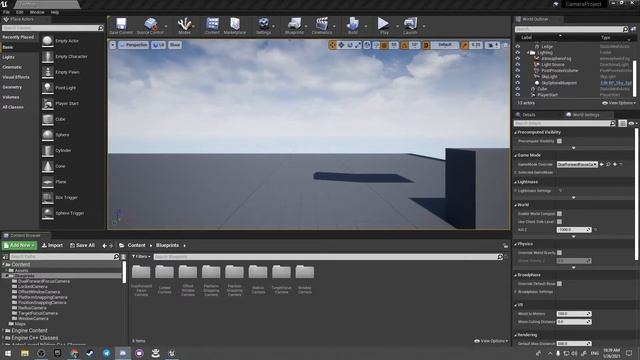The width and height of the screenshot is (640, 360).
Task: Open the Perspective viewport dropdown
Action: pyautogui.click(x=133, y=45)
